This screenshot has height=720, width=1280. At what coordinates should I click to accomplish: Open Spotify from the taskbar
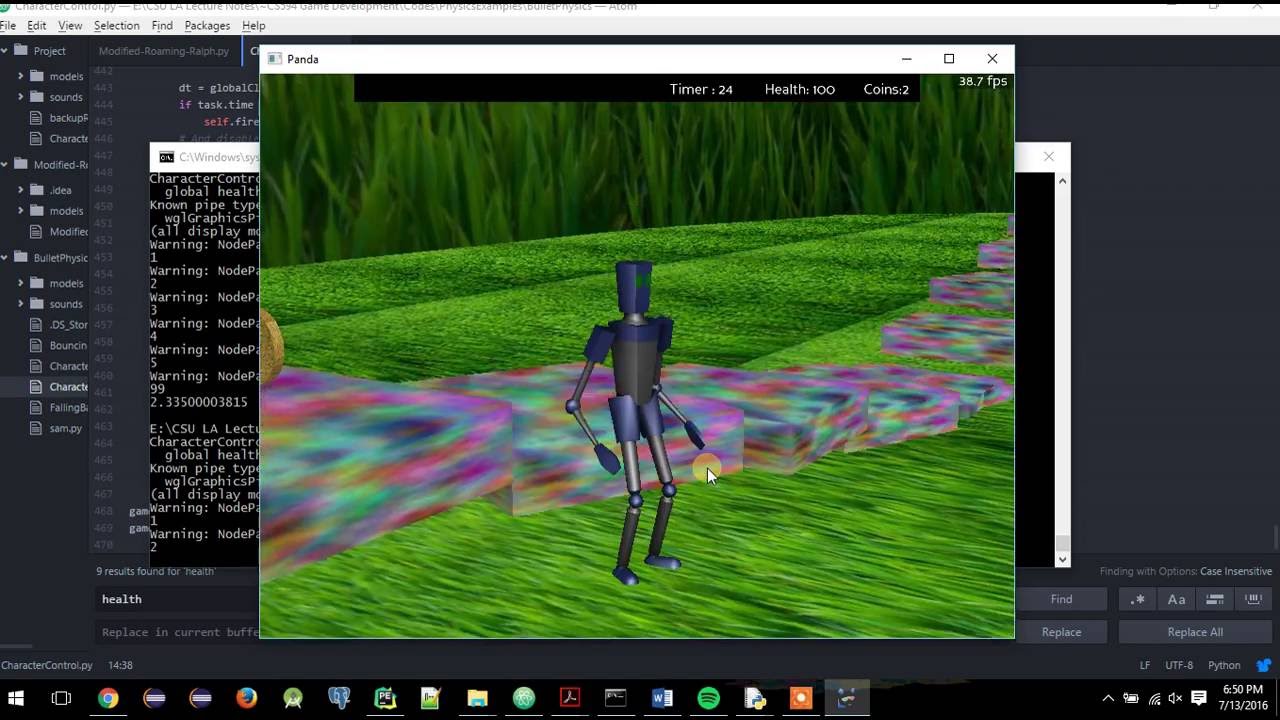pos(708,698)
